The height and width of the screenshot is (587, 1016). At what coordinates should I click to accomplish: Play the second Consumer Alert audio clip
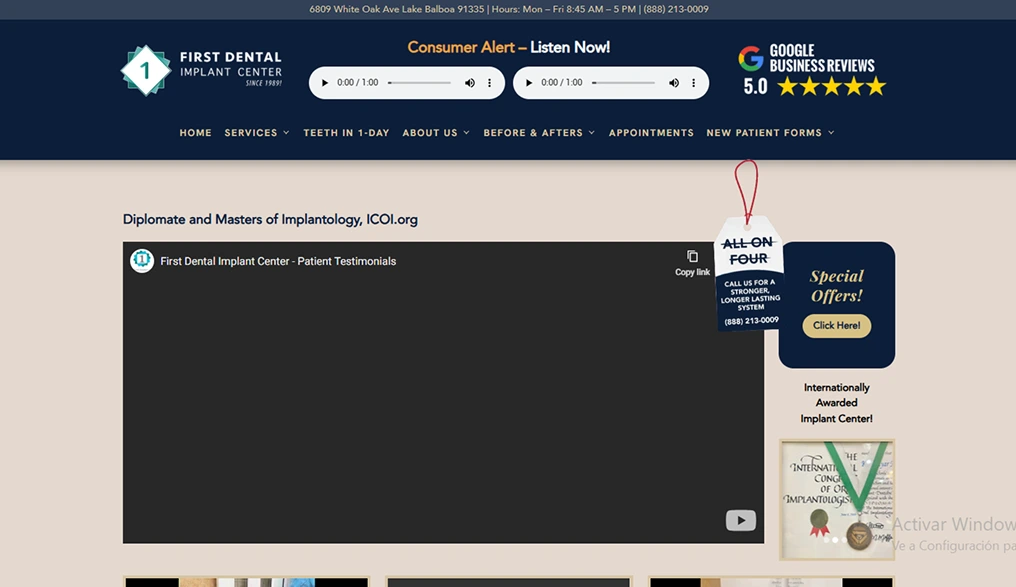(529, 83)
